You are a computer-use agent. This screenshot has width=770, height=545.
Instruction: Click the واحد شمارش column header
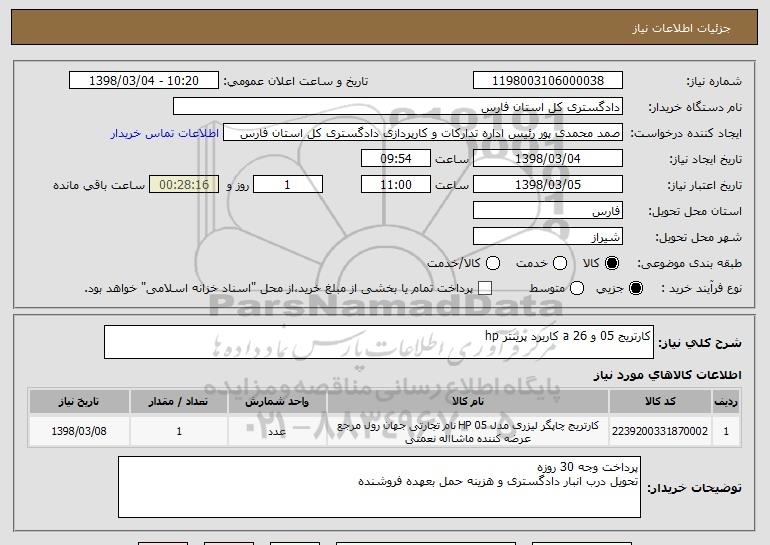(277, 402)
